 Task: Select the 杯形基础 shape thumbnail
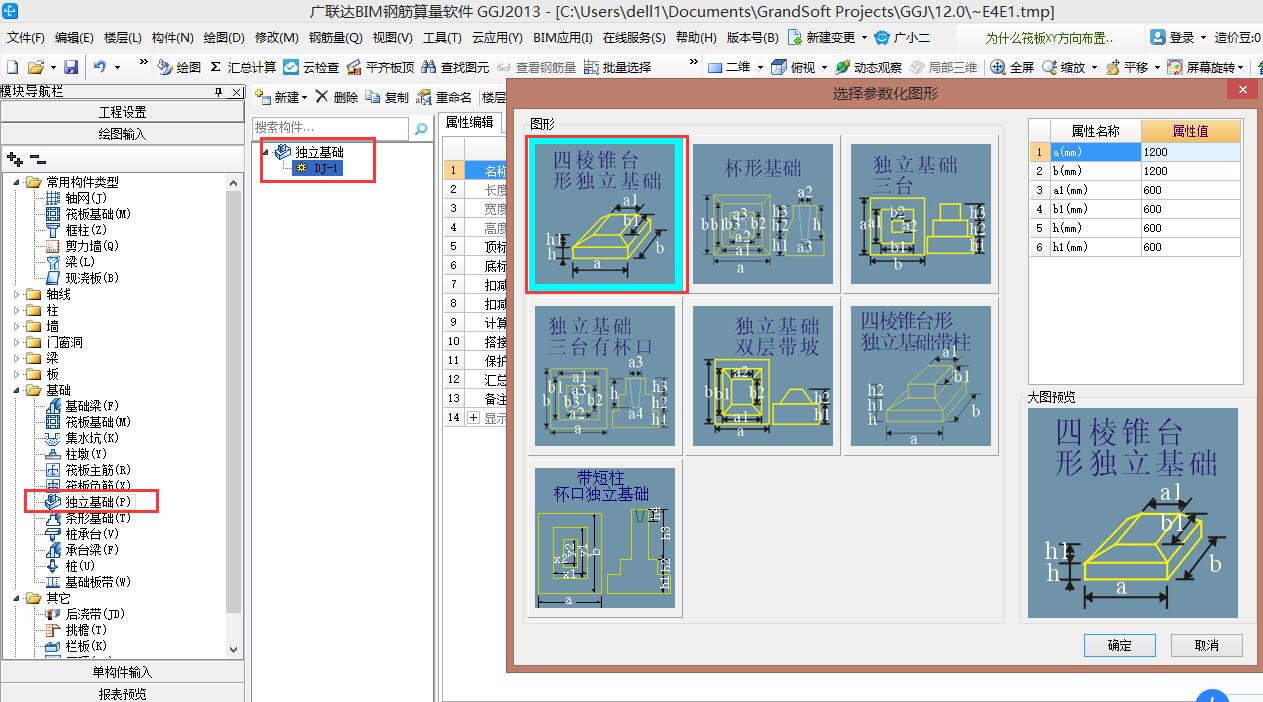pos(762,214)
